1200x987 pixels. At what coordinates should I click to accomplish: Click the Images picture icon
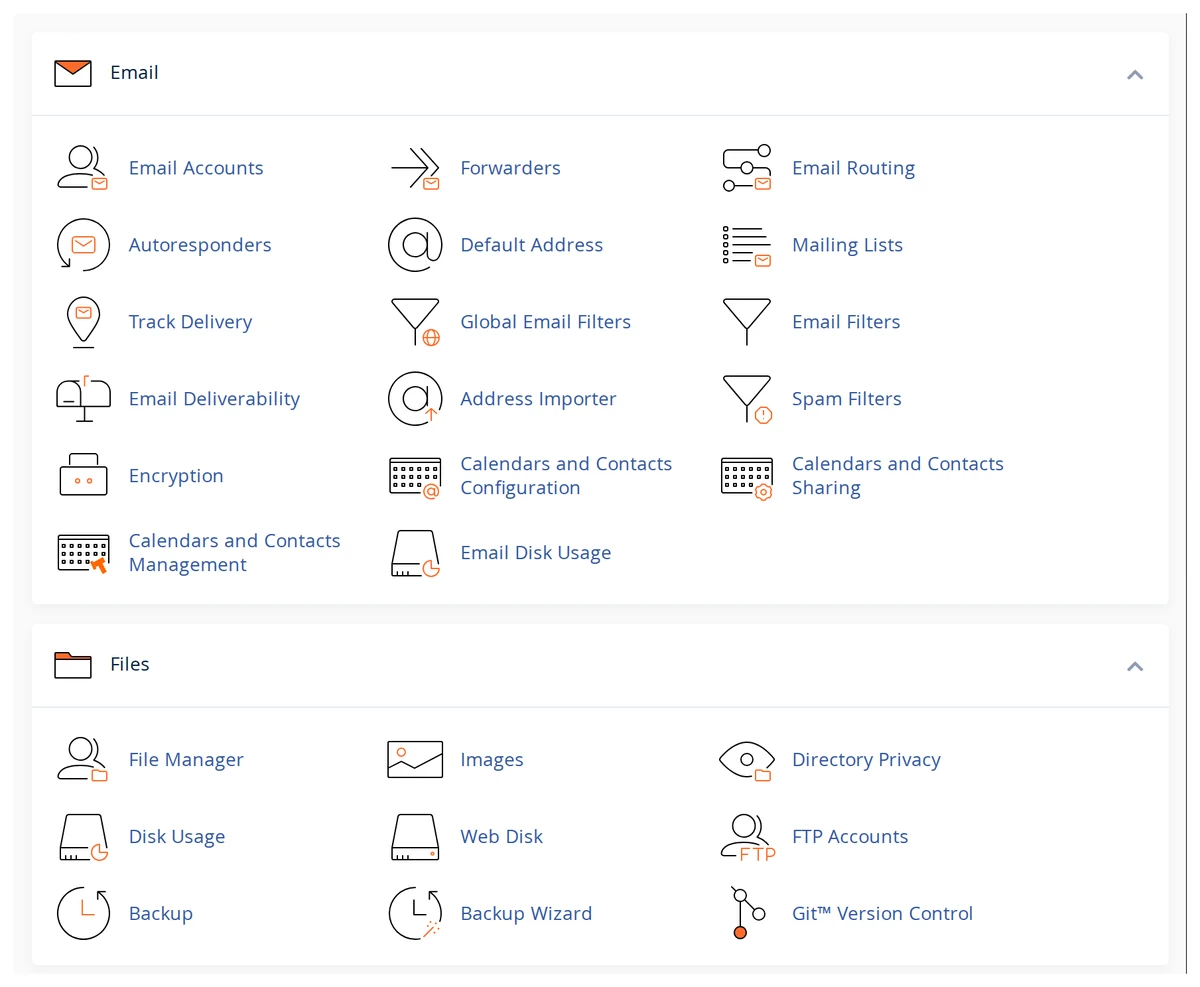pos(415,760)
